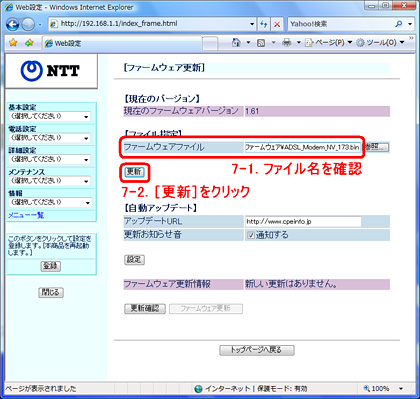Open the ツール(O) menu
Image resolution: width=420 pixels, height=399 pixels.
tap(380, 43)
